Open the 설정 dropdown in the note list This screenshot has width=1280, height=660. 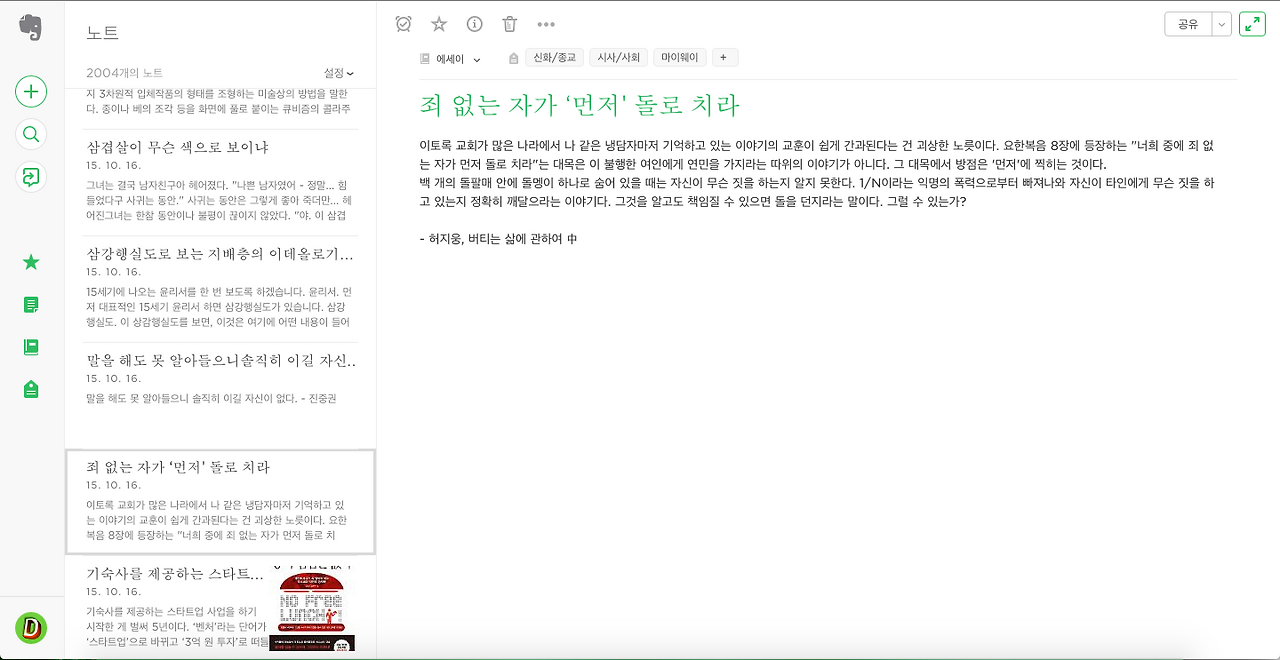click(339, 72)
